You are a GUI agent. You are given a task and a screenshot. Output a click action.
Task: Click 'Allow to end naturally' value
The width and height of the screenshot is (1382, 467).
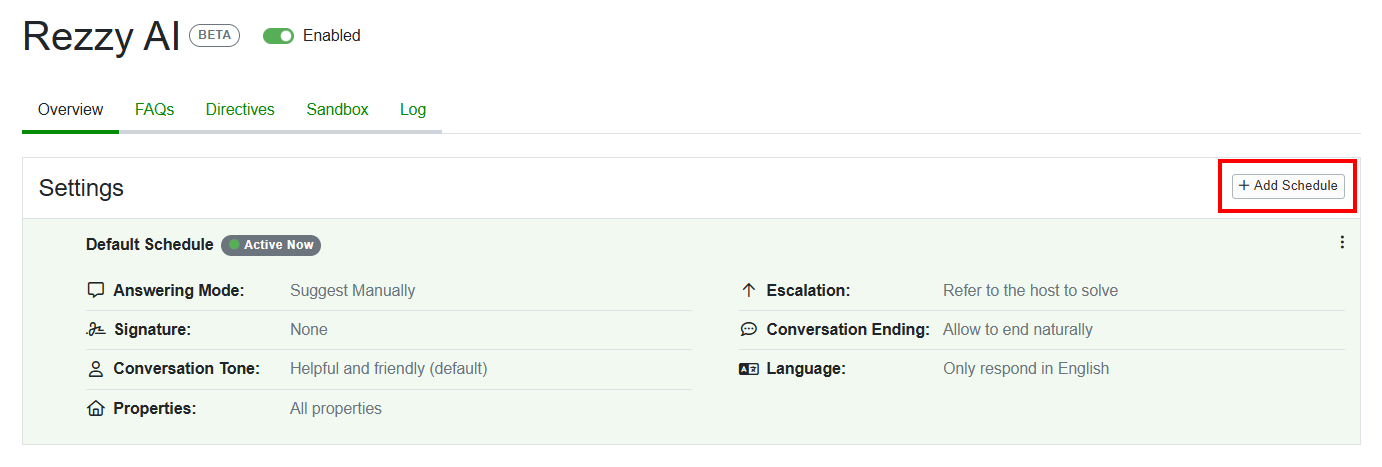tap(1018, 330)
